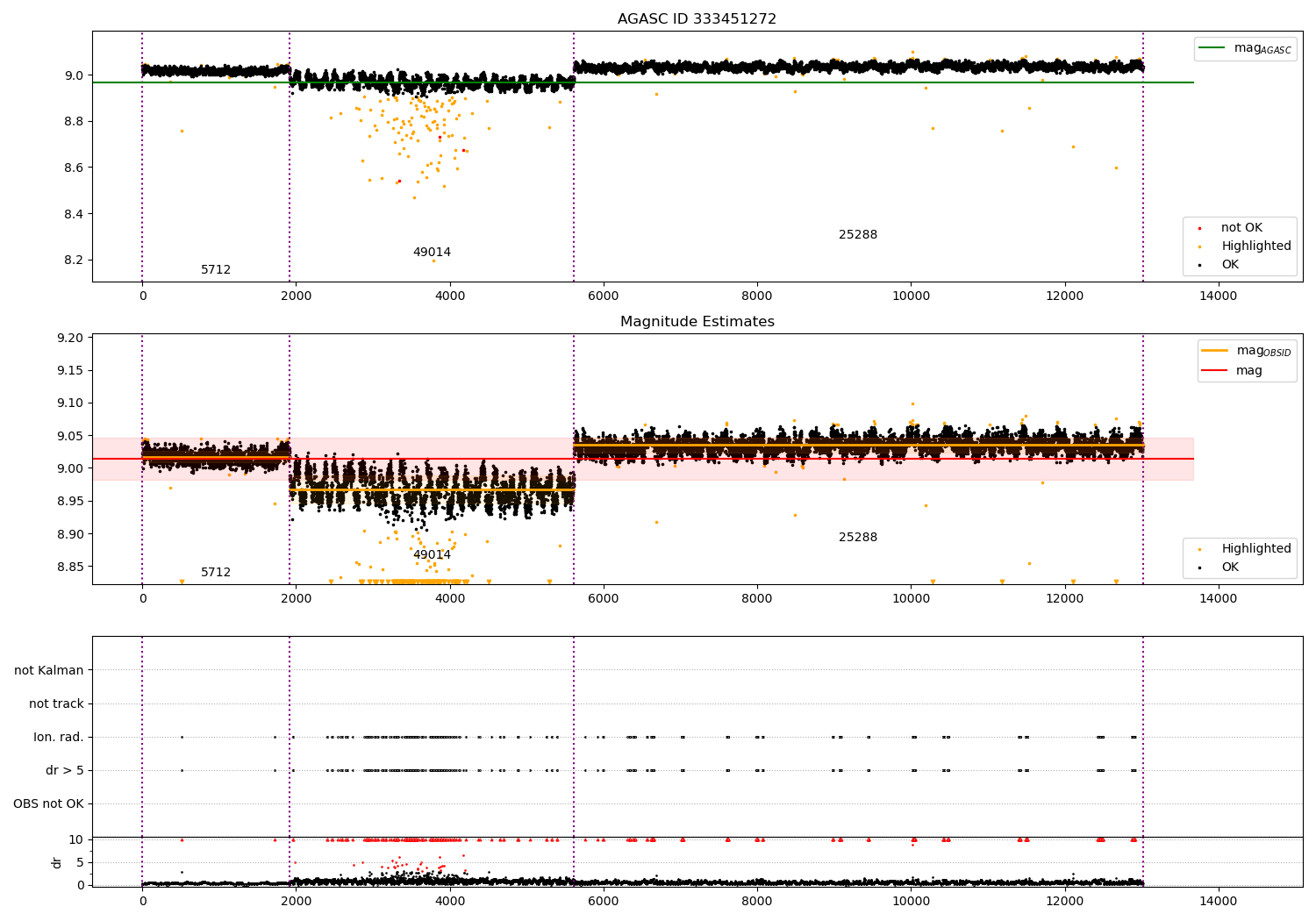
Task: Click the 9.00 tick label on middle plot
Action: (70, 469)
